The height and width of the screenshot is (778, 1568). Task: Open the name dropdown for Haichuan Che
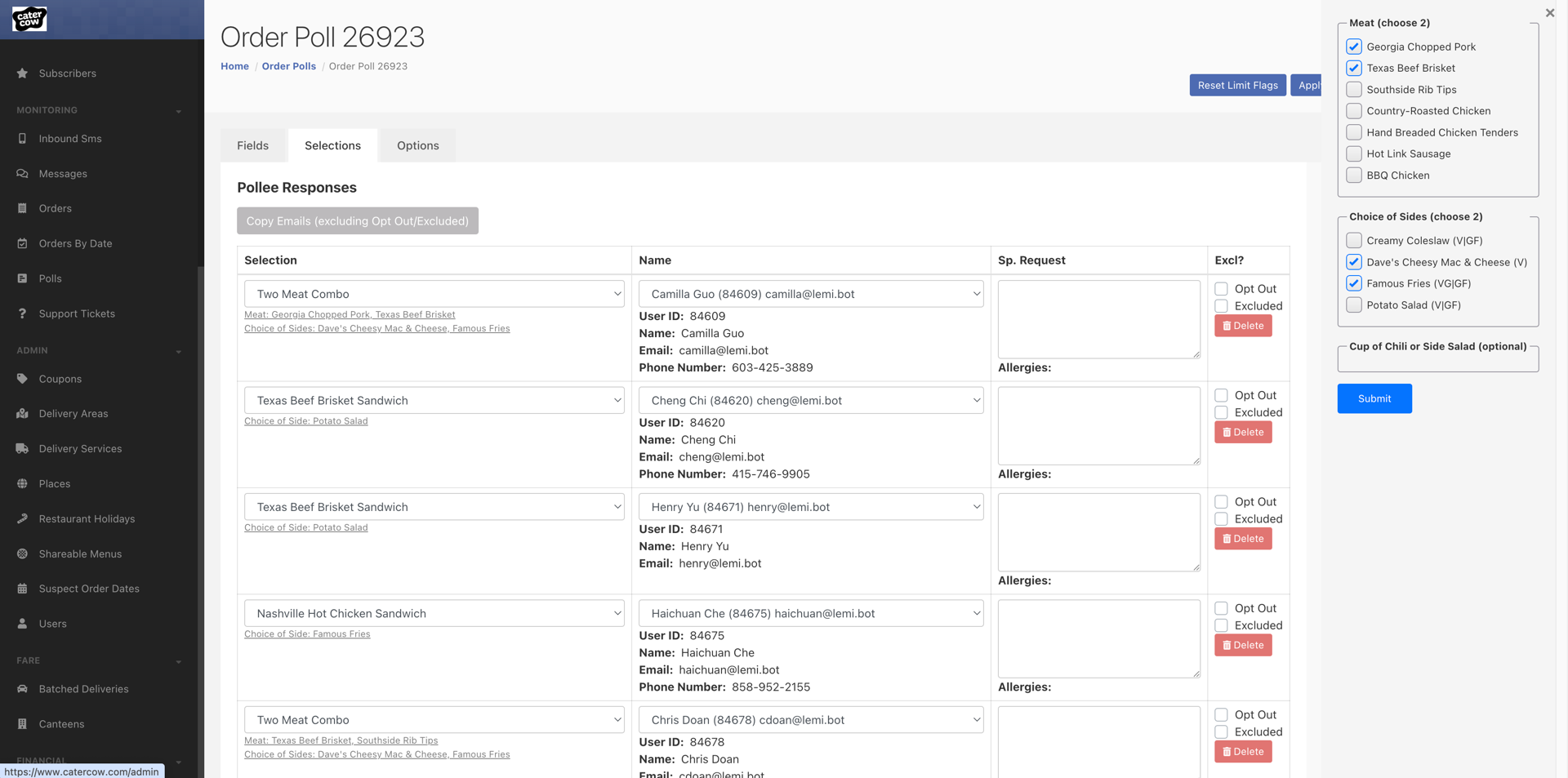coord(810,613)
